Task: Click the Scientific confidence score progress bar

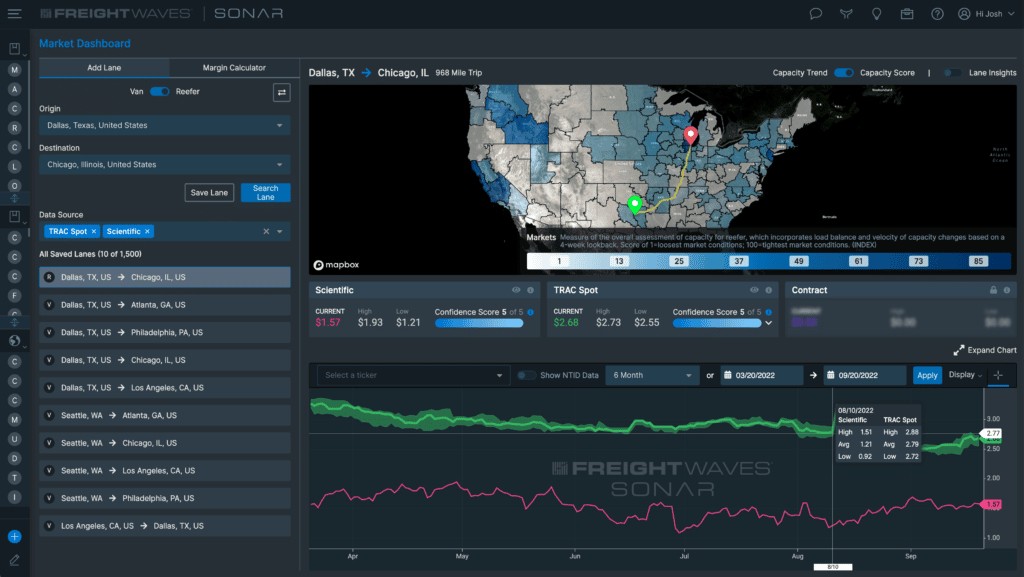Action: tap(478, 321)
